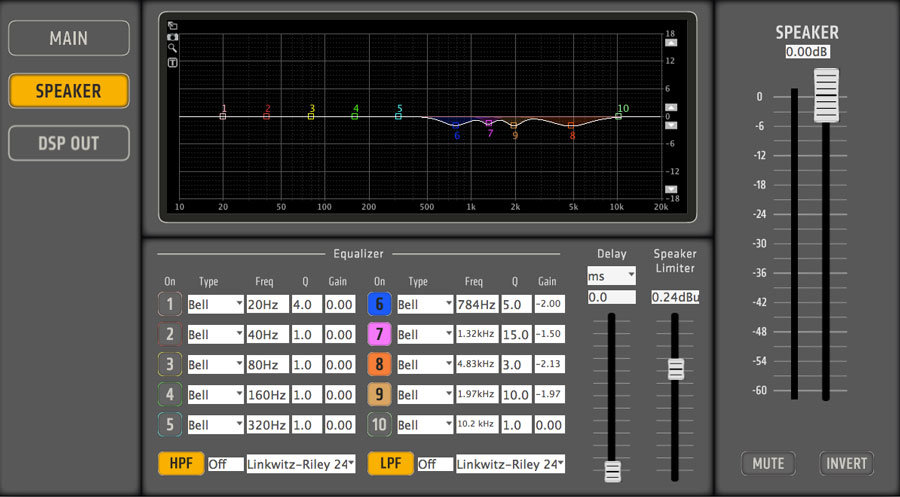Viewport: 900px width, 497px height.
Task: Switch to the MAIN tab
Action: pyautogui.click(x=69, y=38)
